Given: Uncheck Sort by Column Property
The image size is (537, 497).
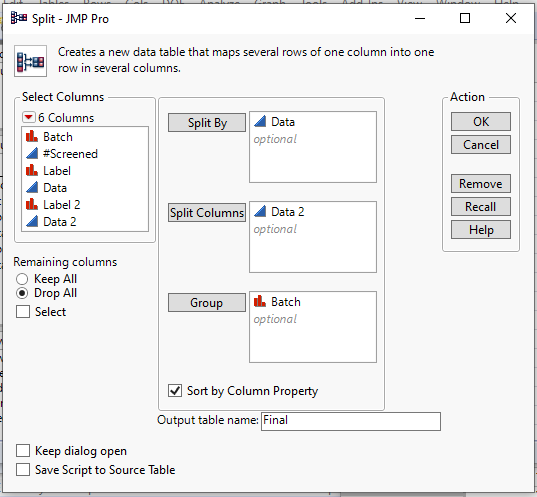Looking at the screenshot, I should coord(175,390).
